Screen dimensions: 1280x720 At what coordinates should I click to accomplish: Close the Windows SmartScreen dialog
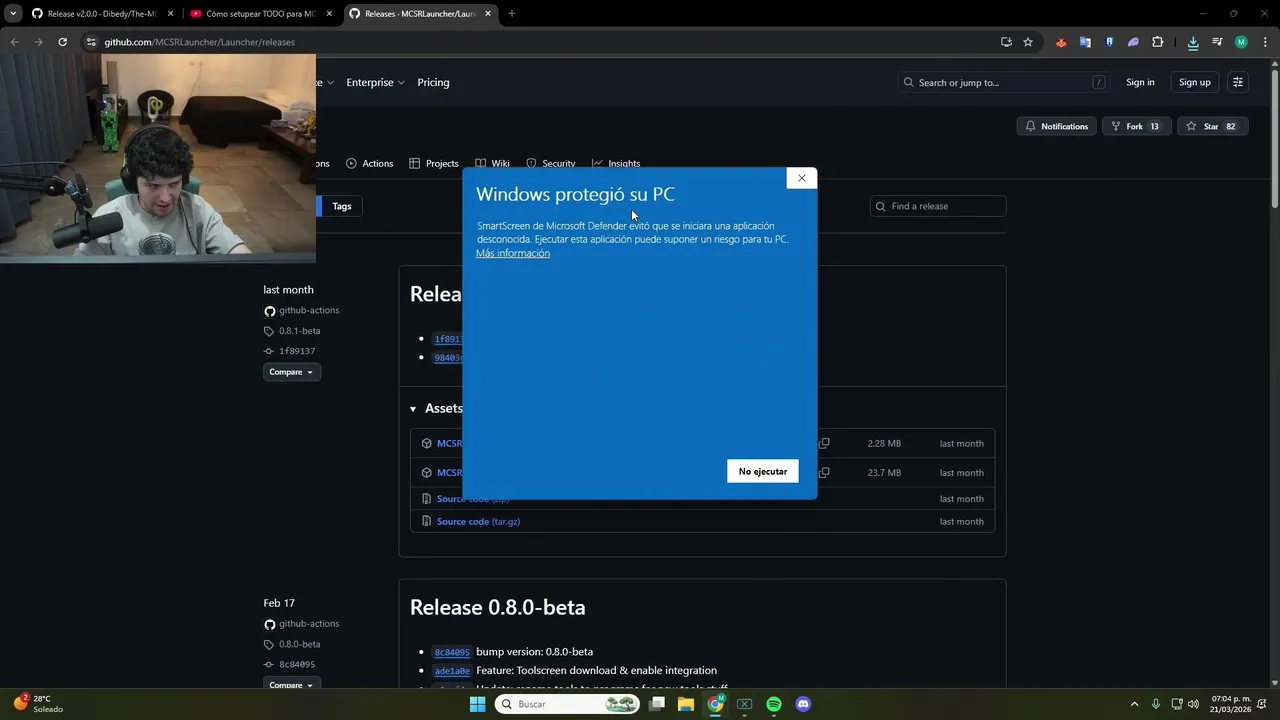[801, 178]
